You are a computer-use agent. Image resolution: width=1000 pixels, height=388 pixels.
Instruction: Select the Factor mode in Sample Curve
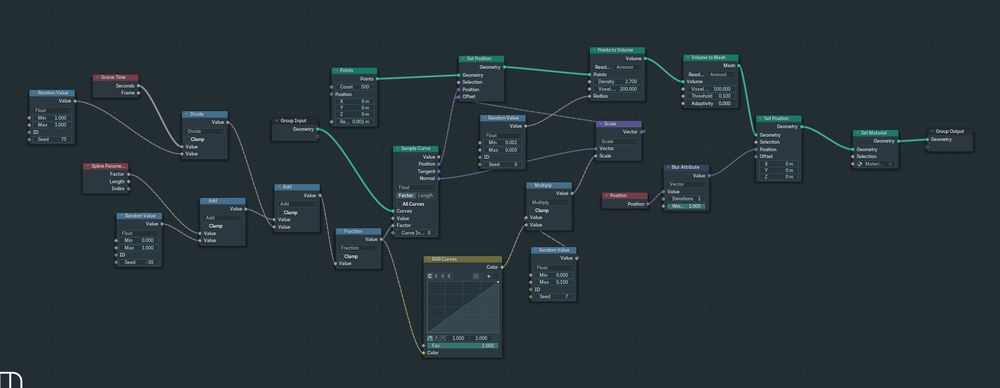tap(406, 195)
